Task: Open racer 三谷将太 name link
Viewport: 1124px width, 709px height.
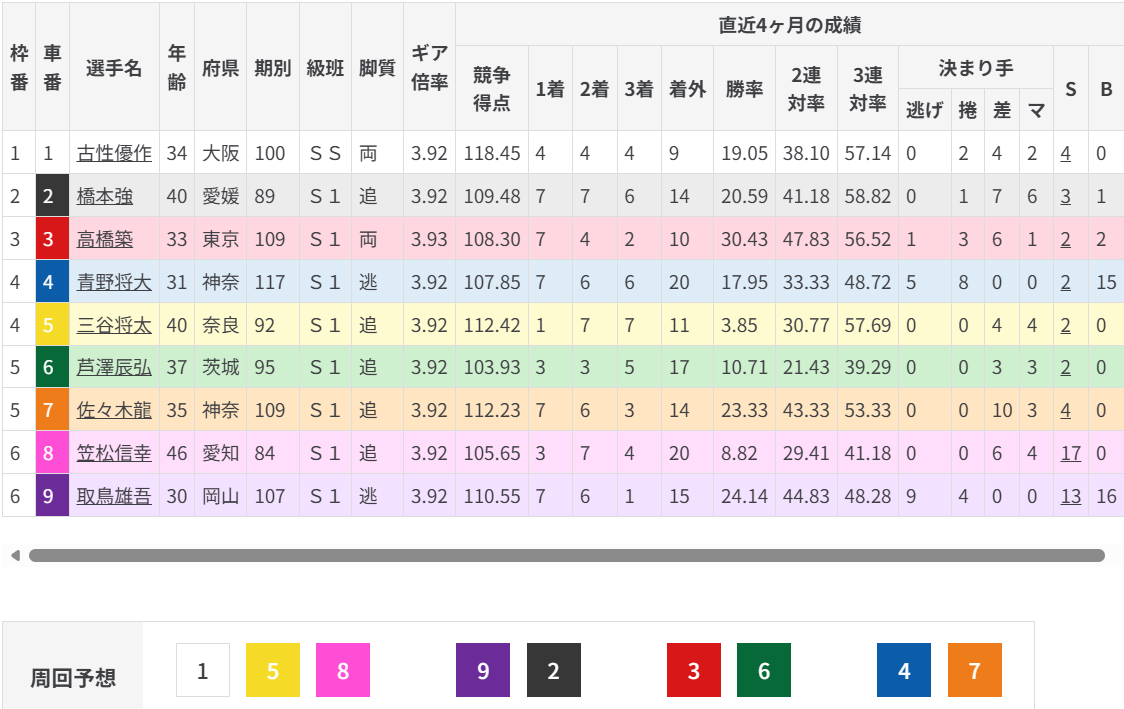Action: coord(114,325)
